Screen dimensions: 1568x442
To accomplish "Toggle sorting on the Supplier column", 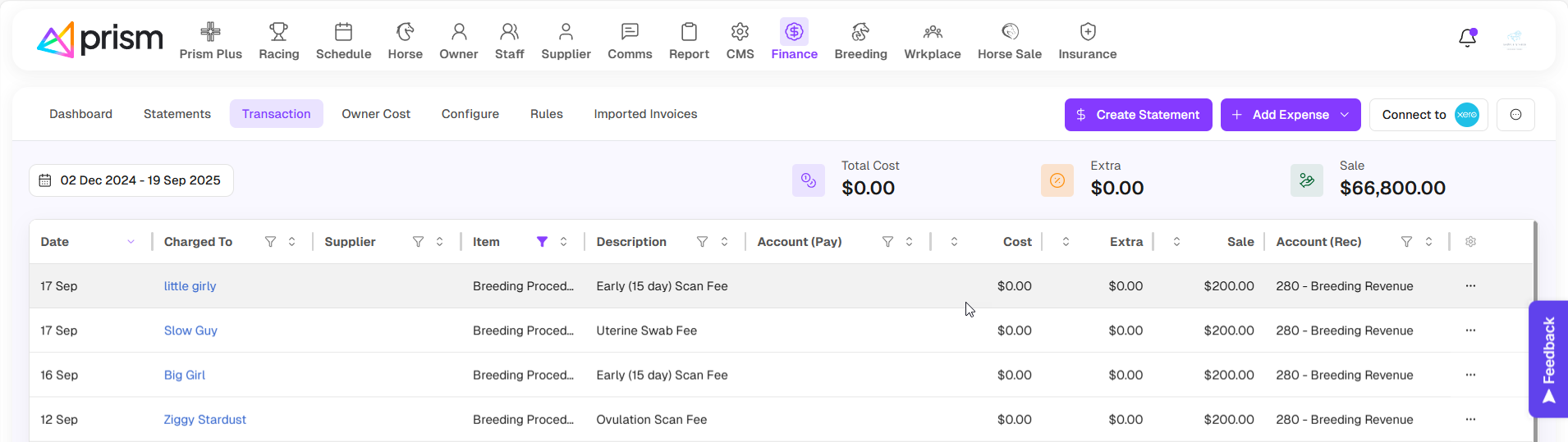I will click(440, 242).
